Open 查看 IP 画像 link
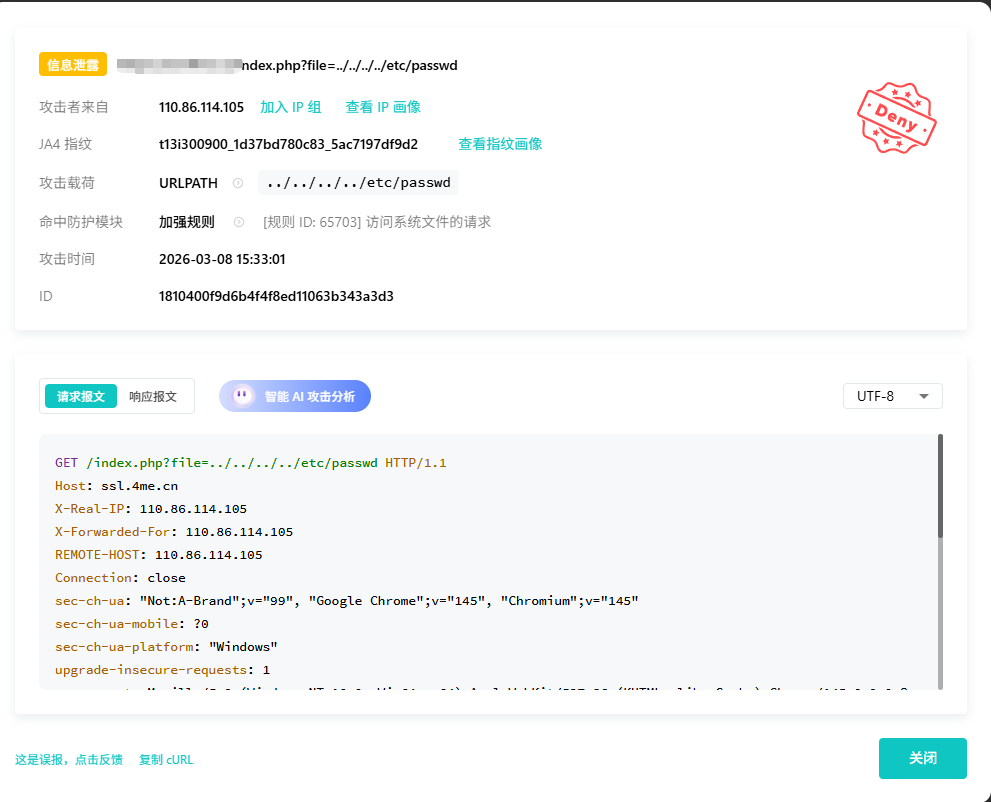The width and height of the screenshot is (991, 802). pos(383,107)
